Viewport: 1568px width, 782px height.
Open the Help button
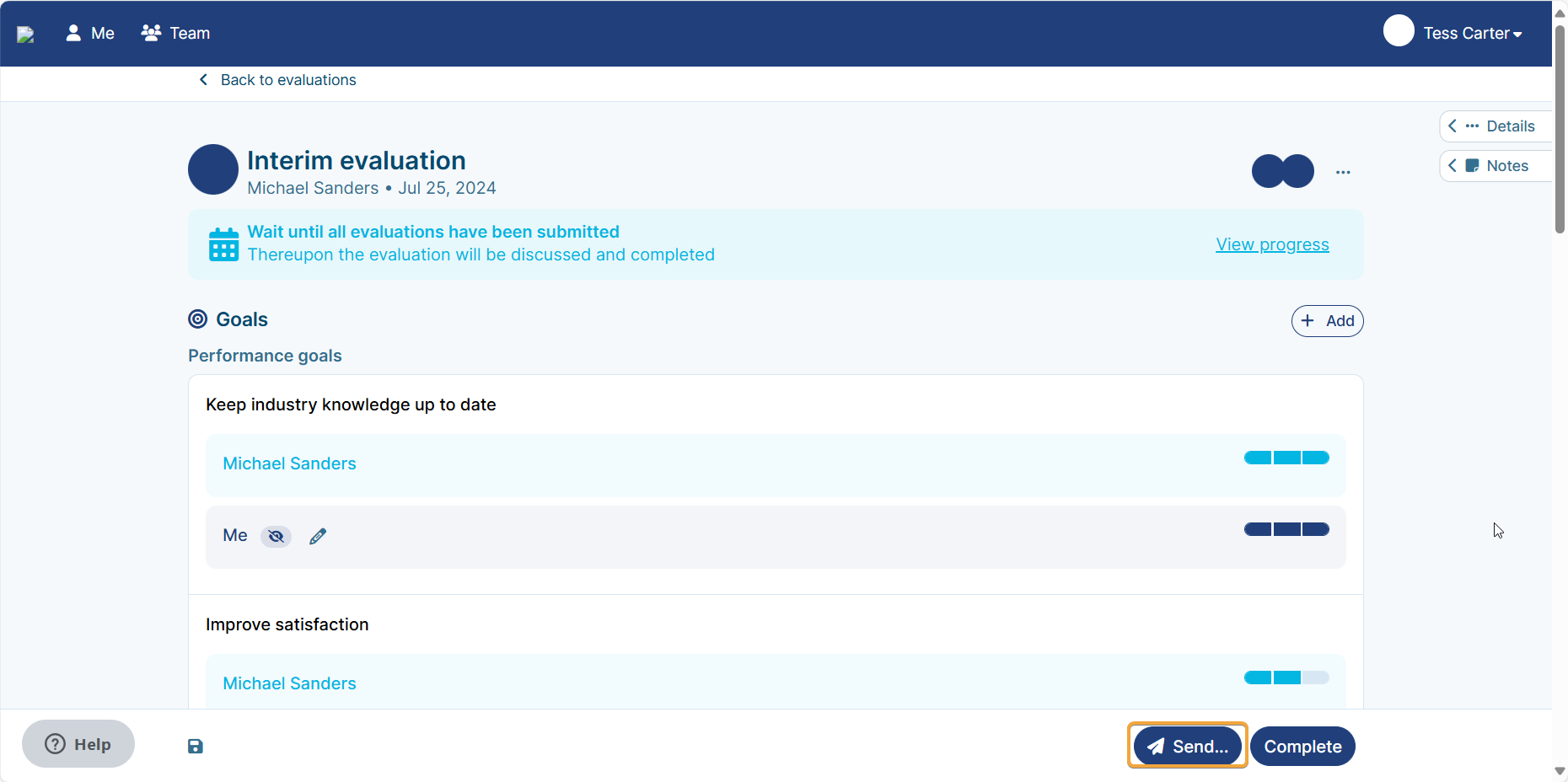[78, 744]
